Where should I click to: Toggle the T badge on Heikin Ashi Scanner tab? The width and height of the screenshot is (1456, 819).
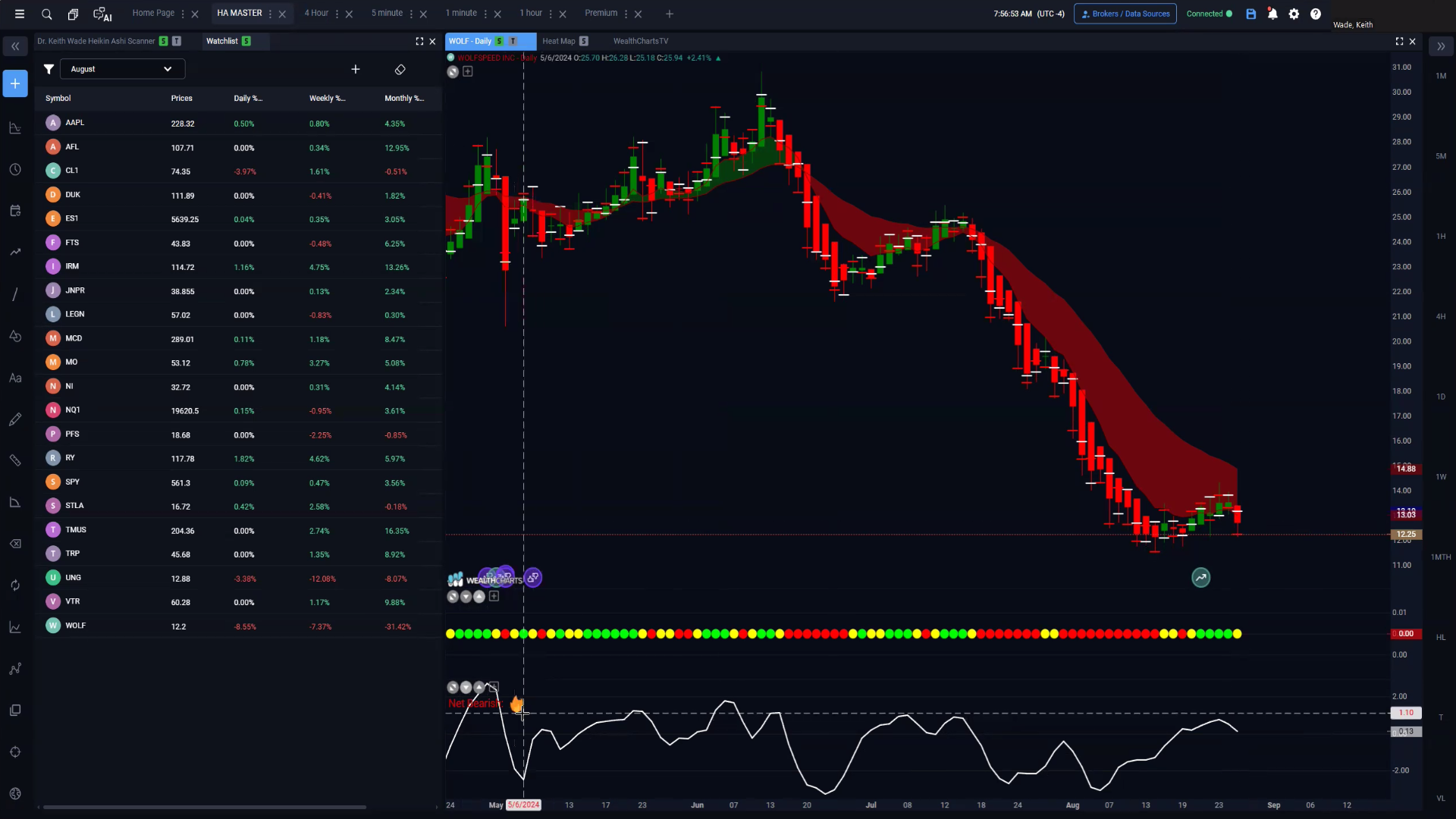coord(177,41)
